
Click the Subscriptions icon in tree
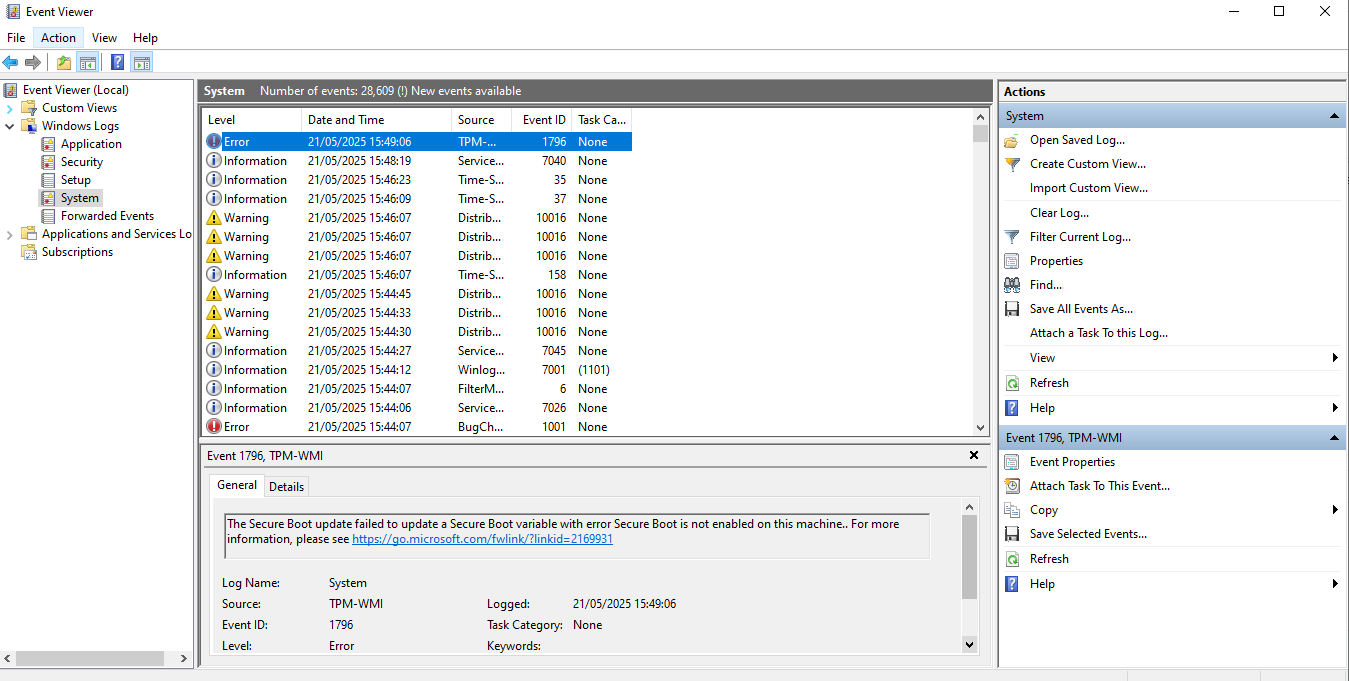click(x=29, y=252)
